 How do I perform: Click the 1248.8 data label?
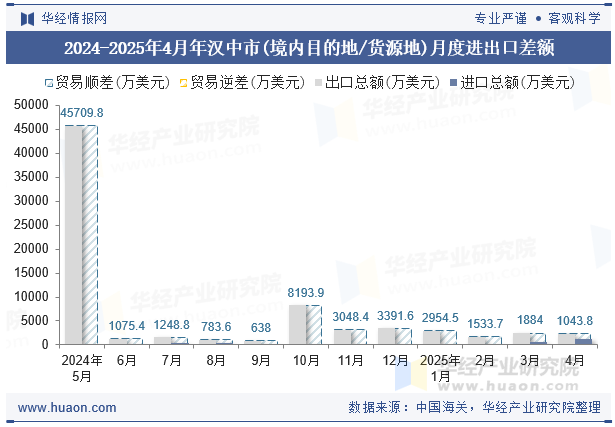coord(171,325)
